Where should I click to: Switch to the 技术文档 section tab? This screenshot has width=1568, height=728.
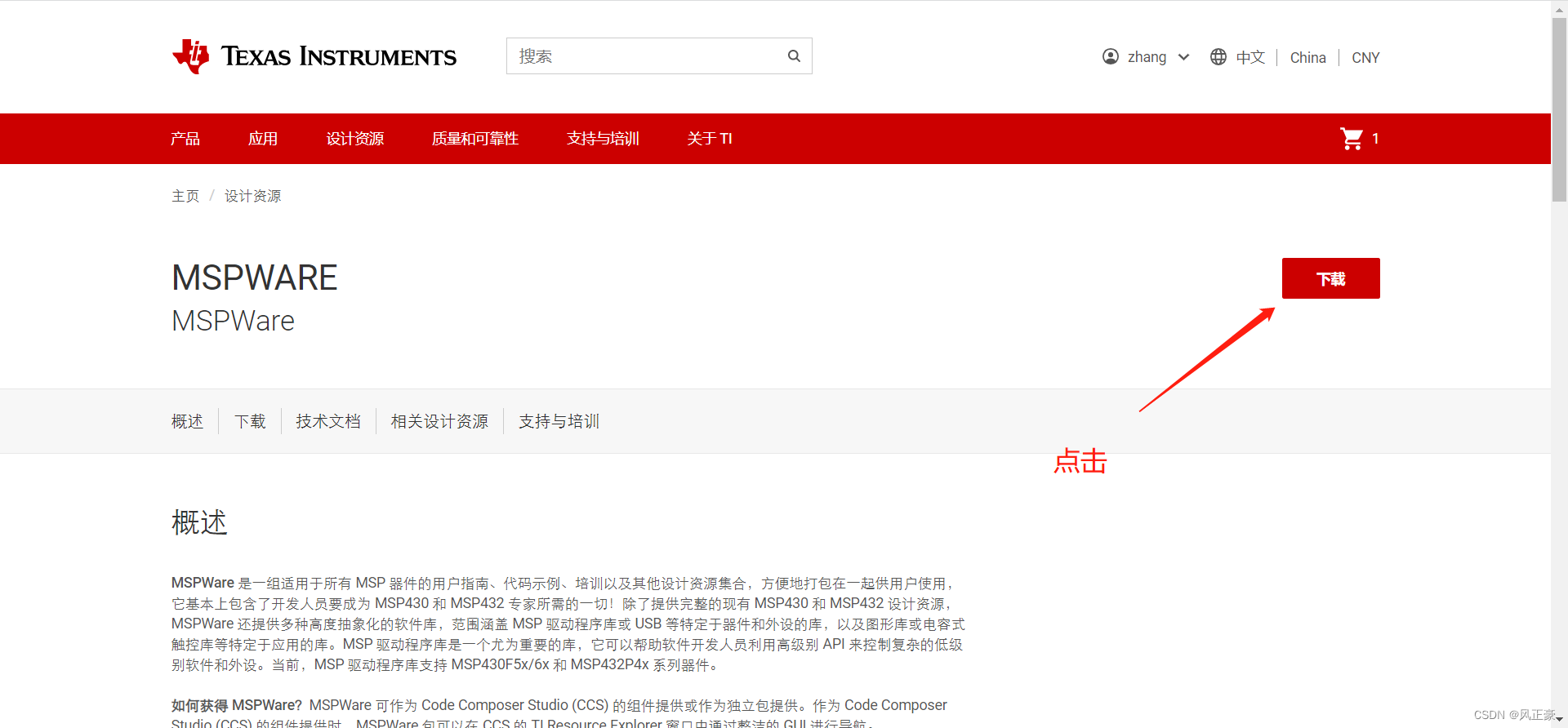click(x=328, y=421)
